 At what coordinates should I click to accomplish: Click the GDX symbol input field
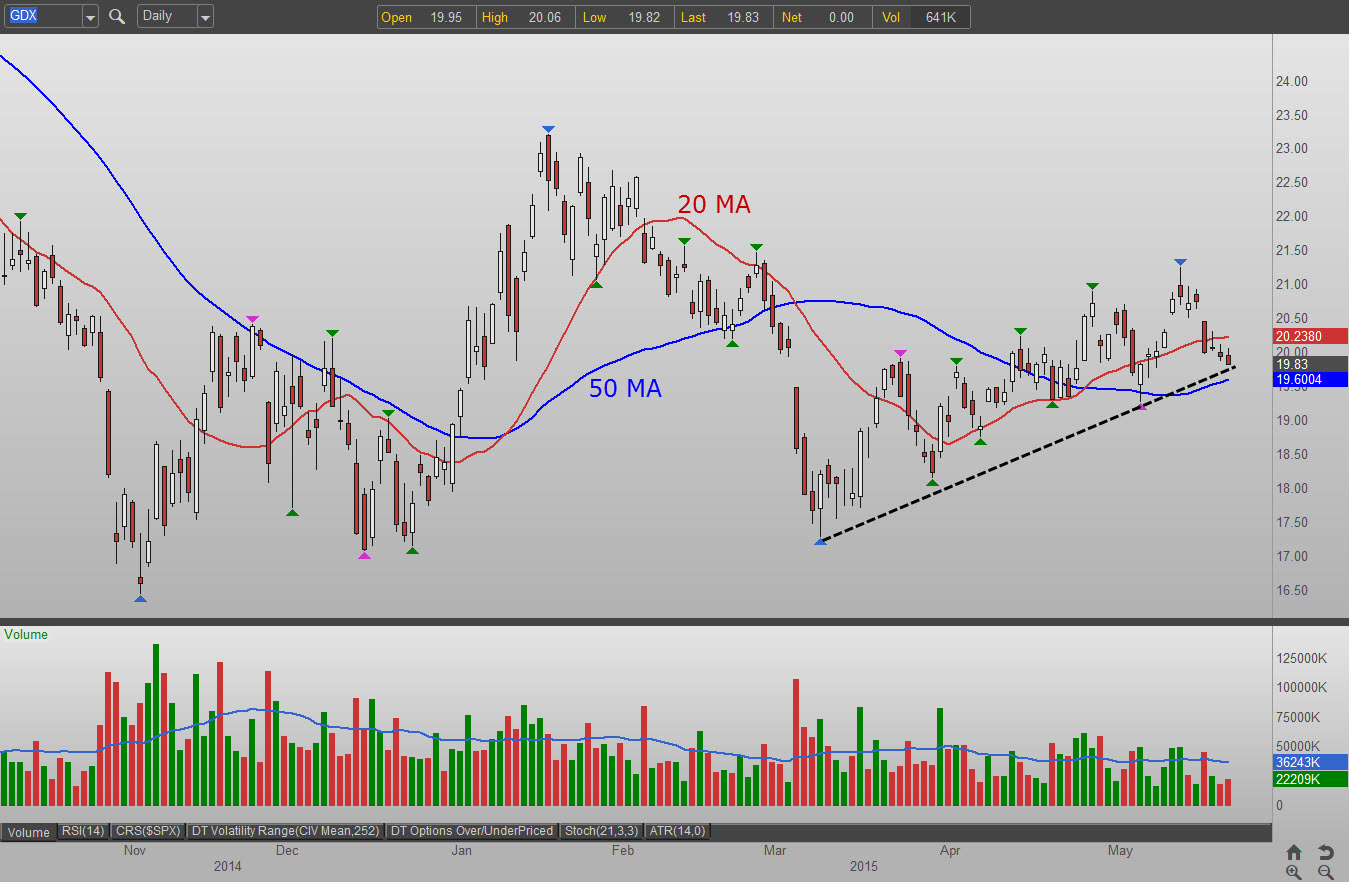click(42, 17)
